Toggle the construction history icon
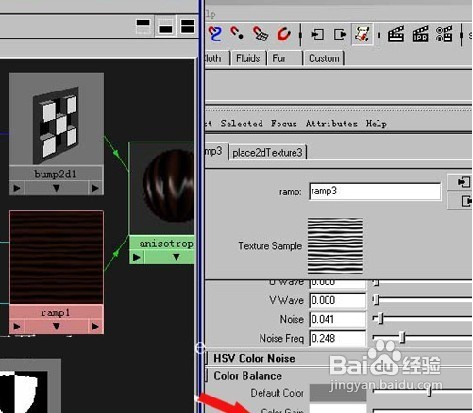 pyautogui.click(x=362, y=34)
